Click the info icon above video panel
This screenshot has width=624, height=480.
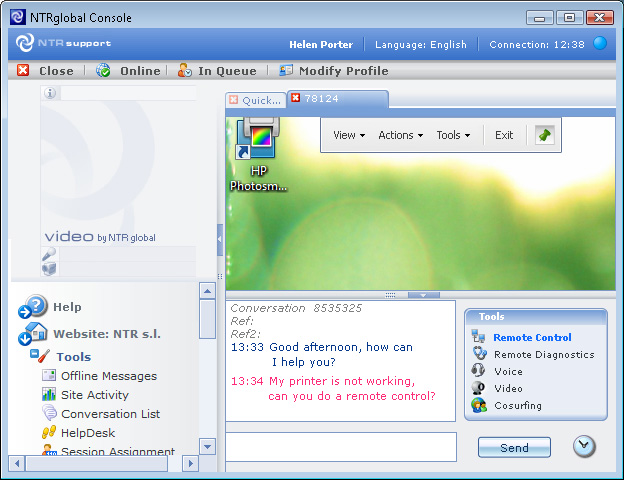tap(51, 93)
